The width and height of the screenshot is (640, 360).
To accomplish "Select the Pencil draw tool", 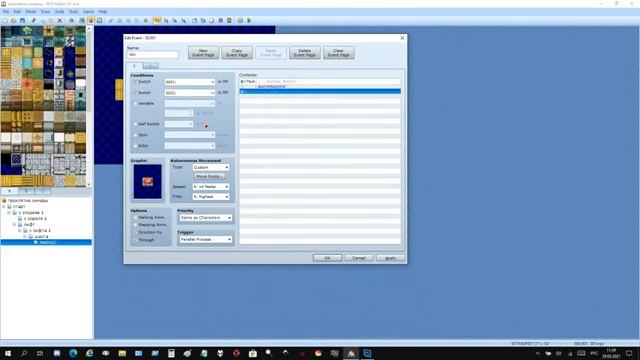I will [111, 20].
